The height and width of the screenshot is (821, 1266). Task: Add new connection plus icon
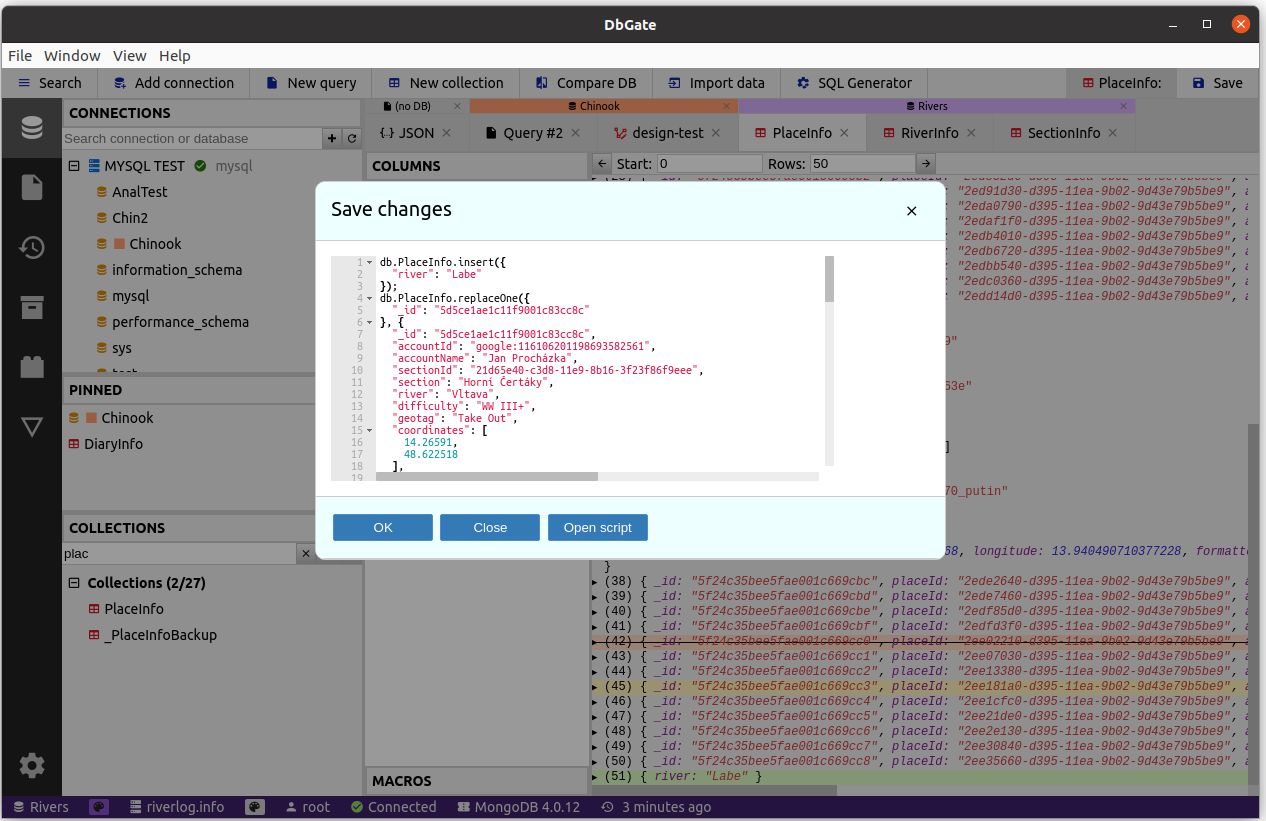point(332,138)
